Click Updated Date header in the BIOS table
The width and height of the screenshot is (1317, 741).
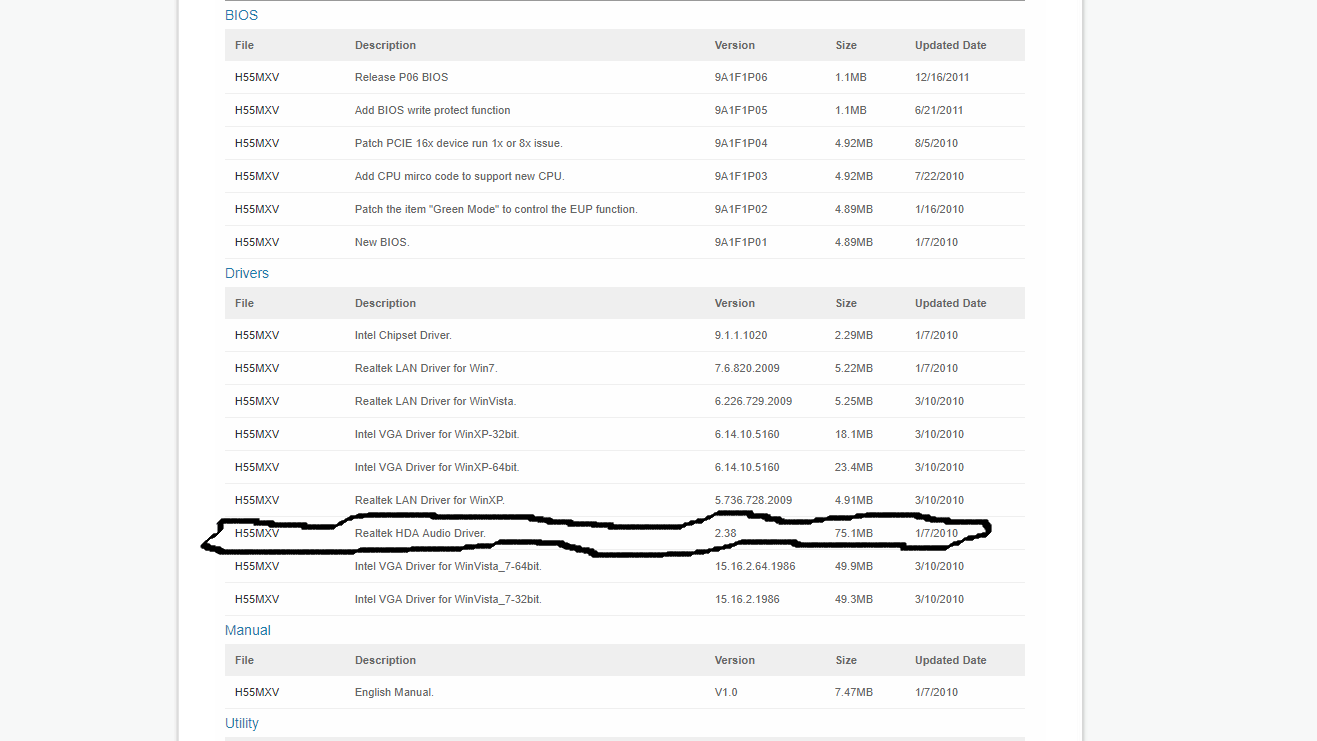point(950,45)
